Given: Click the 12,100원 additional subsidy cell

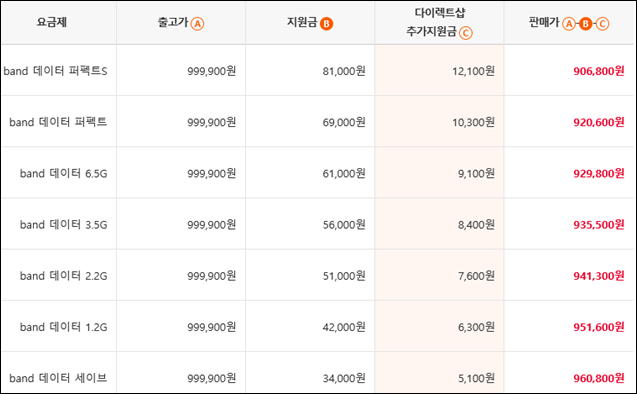Looking at the screenshot, I should [473, 71].
